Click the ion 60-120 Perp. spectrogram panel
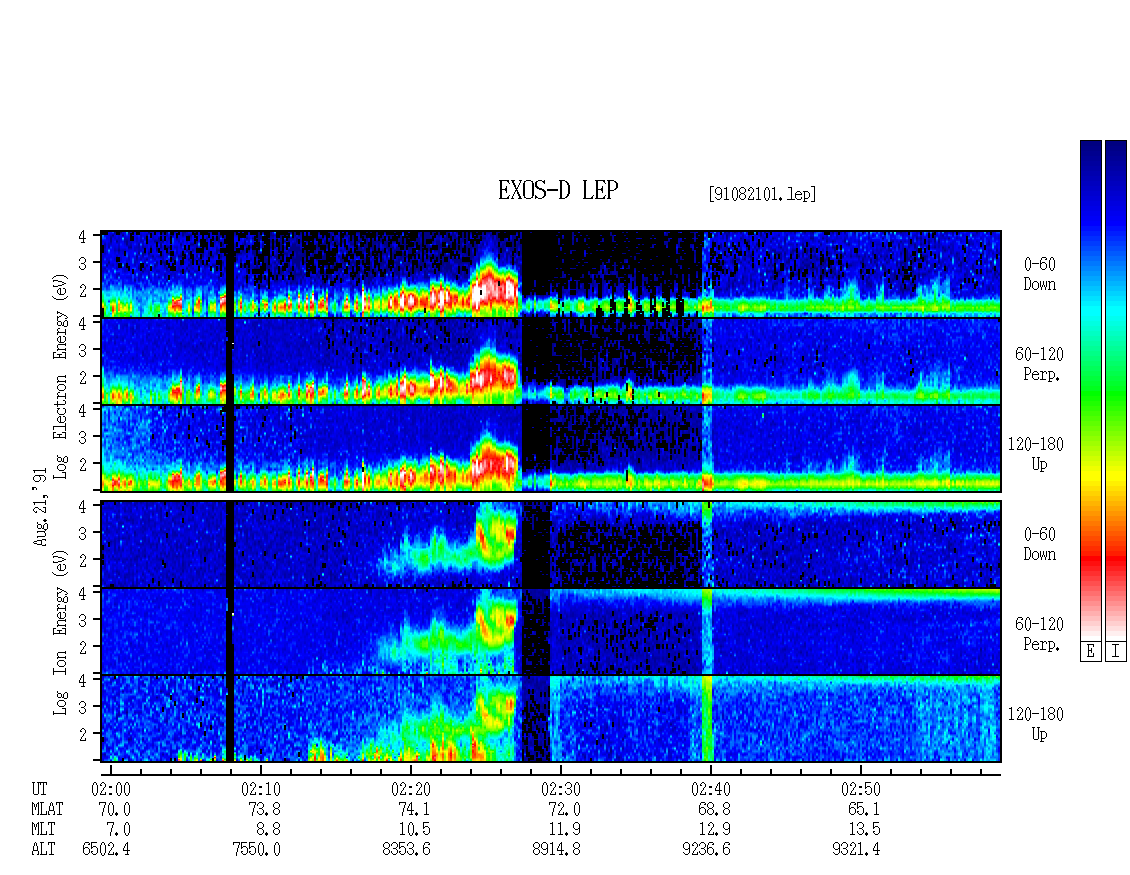Screen dimensions: 1130x875 (x=551, y=631)
